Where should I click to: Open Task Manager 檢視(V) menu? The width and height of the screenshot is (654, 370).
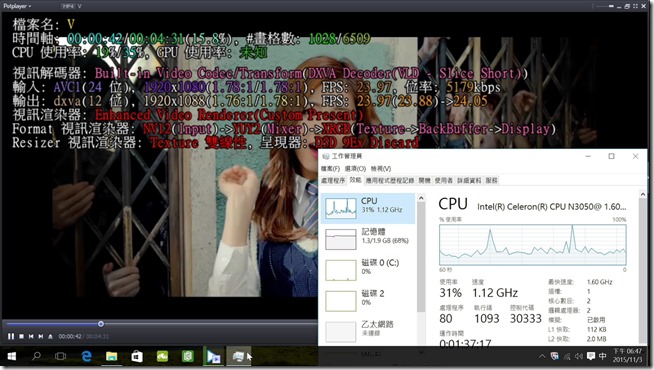(x=381, y=169)
